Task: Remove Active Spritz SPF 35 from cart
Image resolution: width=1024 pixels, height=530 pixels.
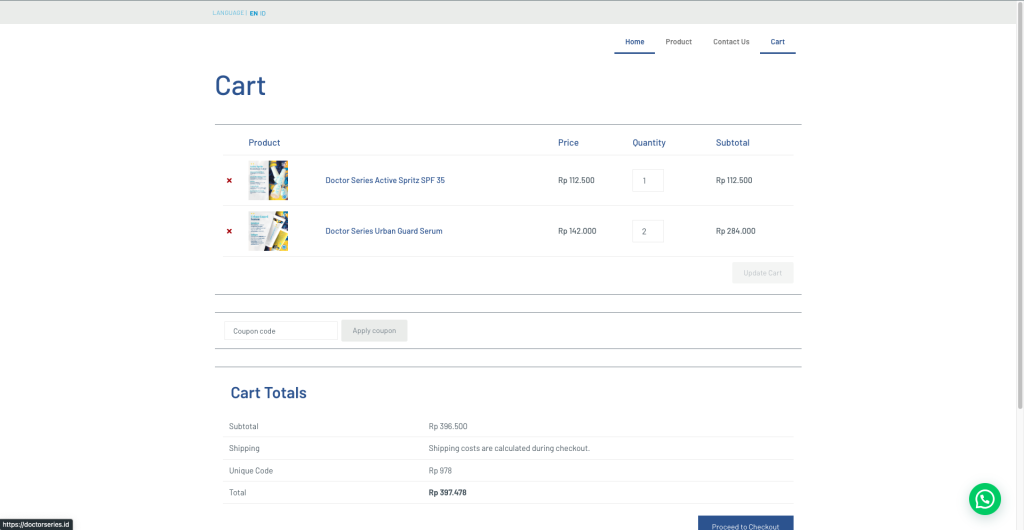Action: (229, 181)
